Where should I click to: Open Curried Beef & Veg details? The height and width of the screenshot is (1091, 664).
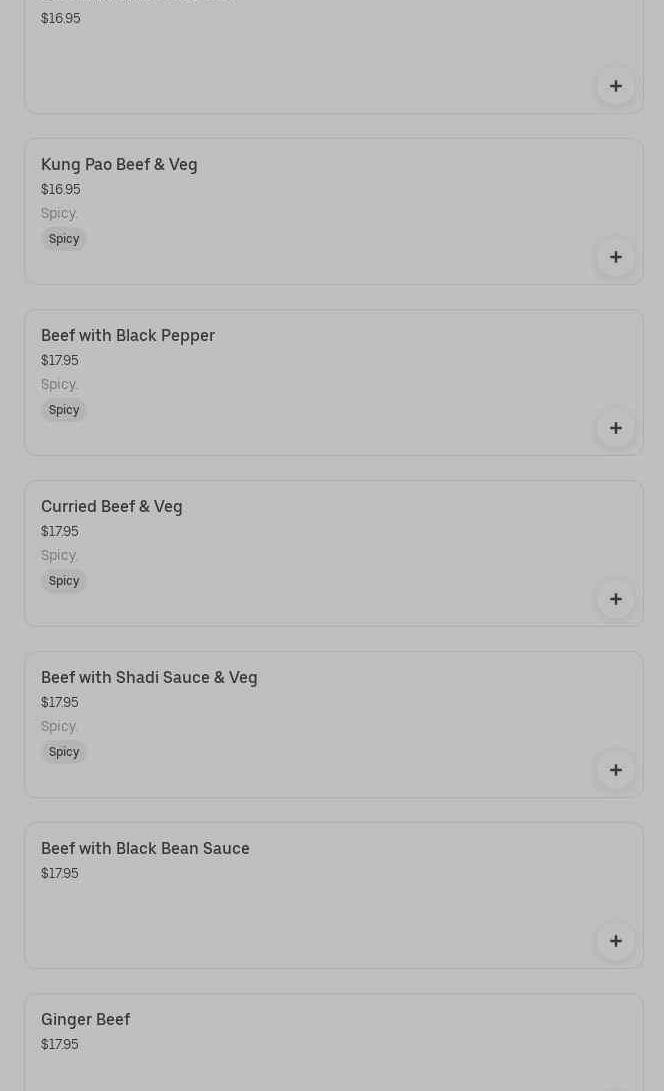click(x=112, y=506)
